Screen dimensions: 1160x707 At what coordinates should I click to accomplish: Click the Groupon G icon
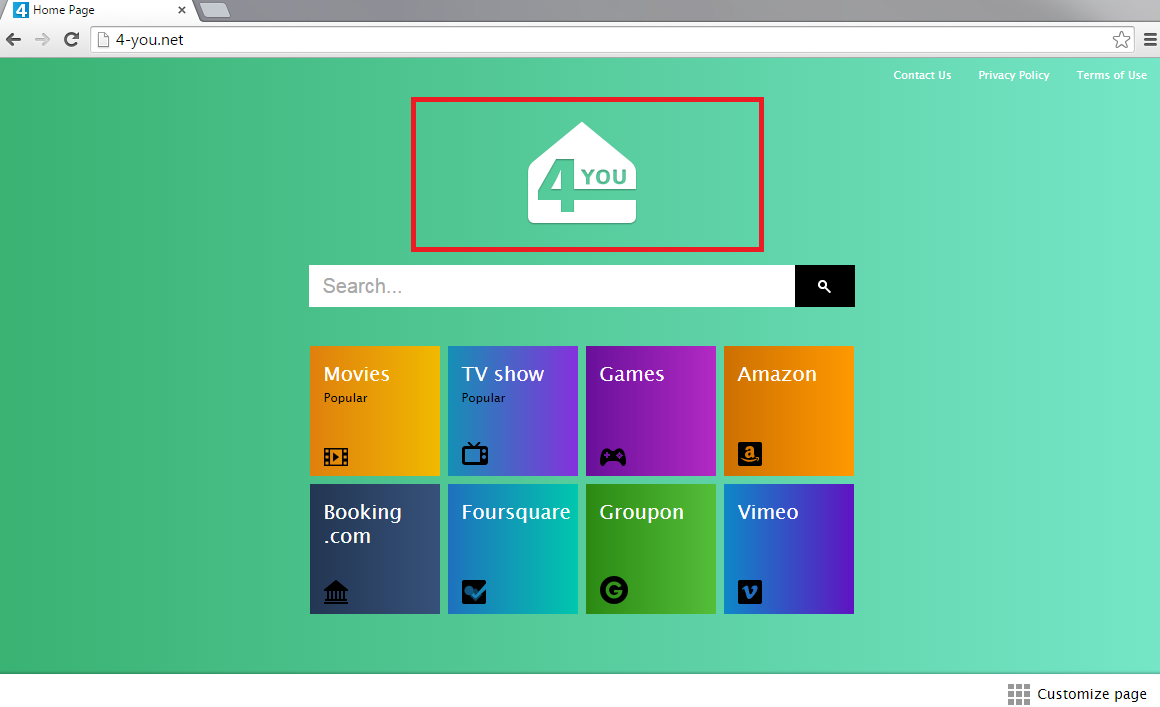pyautogui.click(x=613, y=590)
